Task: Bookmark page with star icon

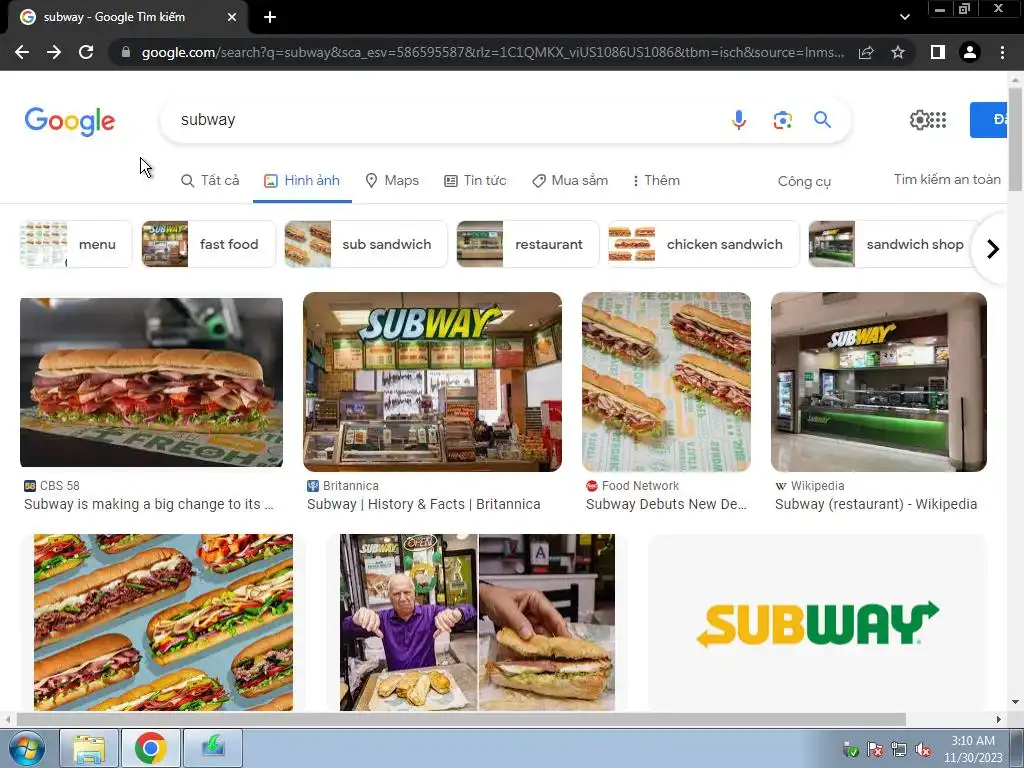Action: (898, 52)
